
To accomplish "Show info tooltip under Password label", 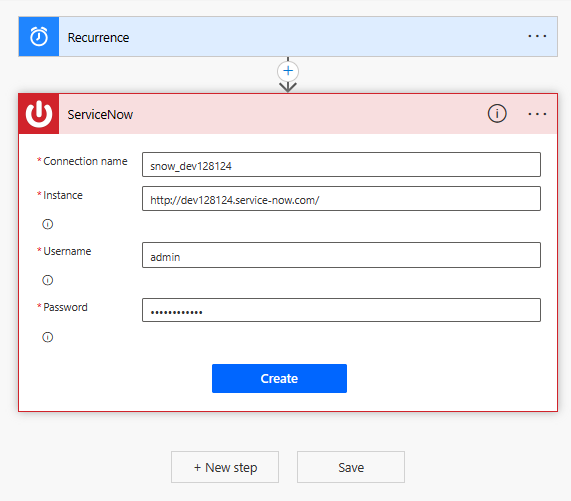I will pyautogui.click(x=48, y=337).
